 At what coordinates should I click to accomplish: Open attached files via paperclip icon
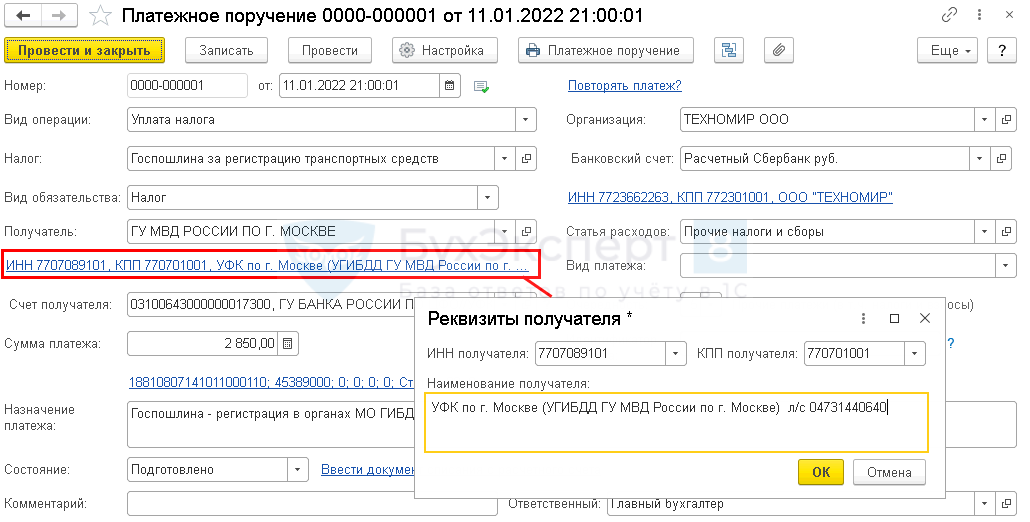777,50
